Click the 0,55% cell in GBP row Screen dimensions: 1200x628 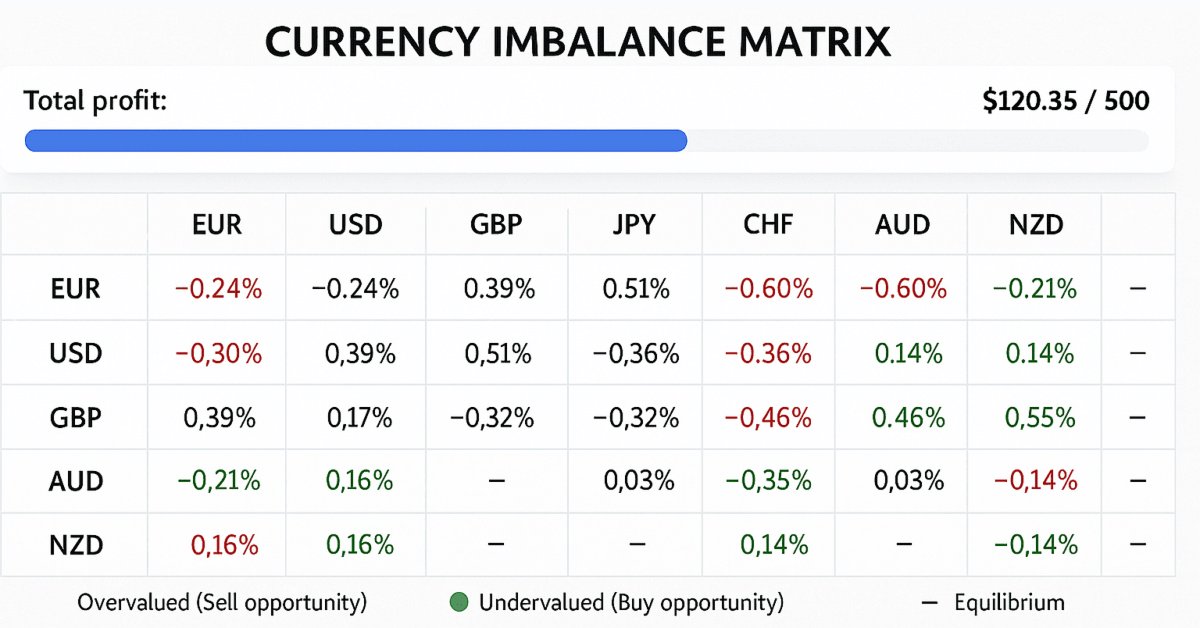(x=1035, y=417)
